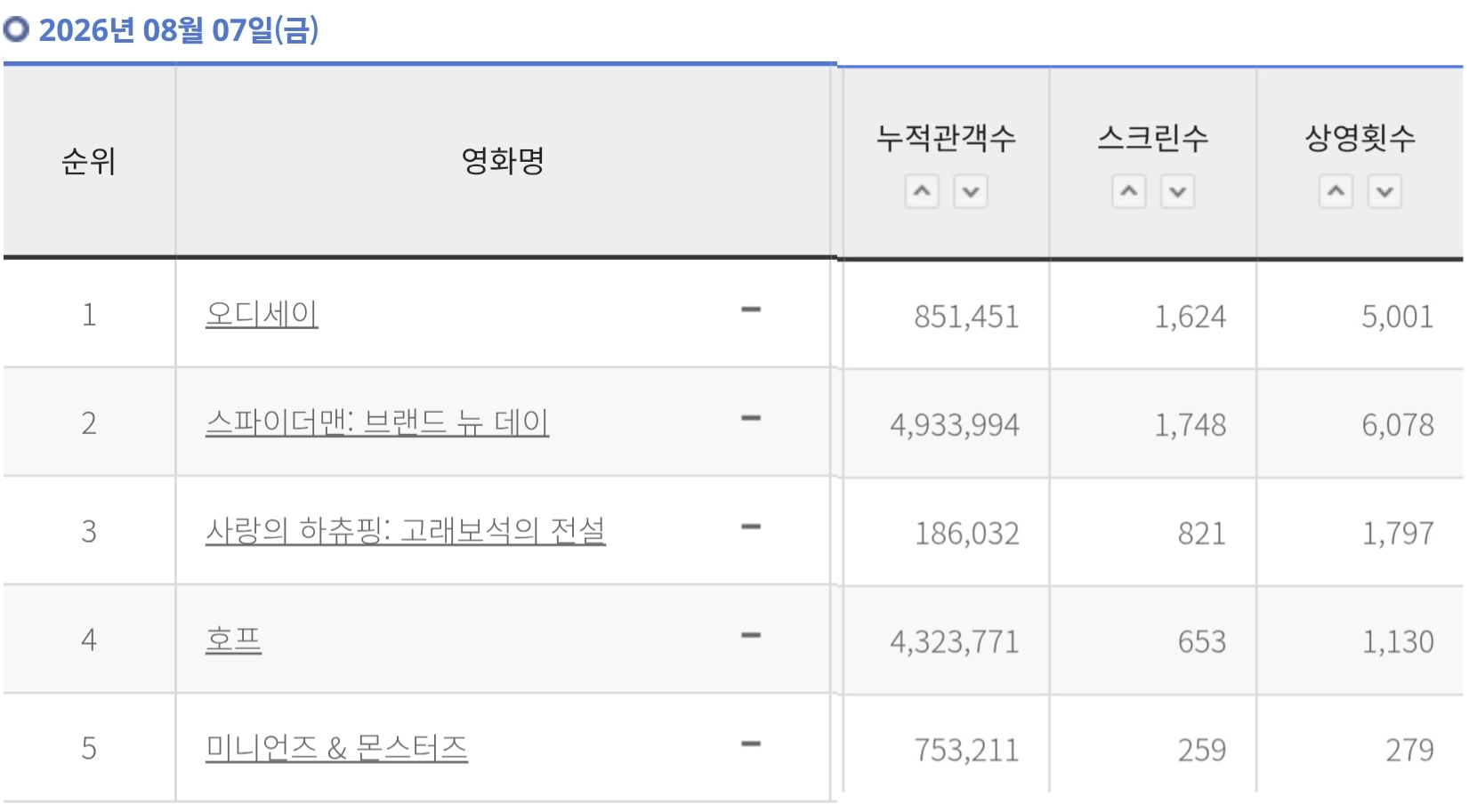This screenshot has width=1469, height=812.
Task: Click the 누적관객수 column header label
Action: pos(946,138)
